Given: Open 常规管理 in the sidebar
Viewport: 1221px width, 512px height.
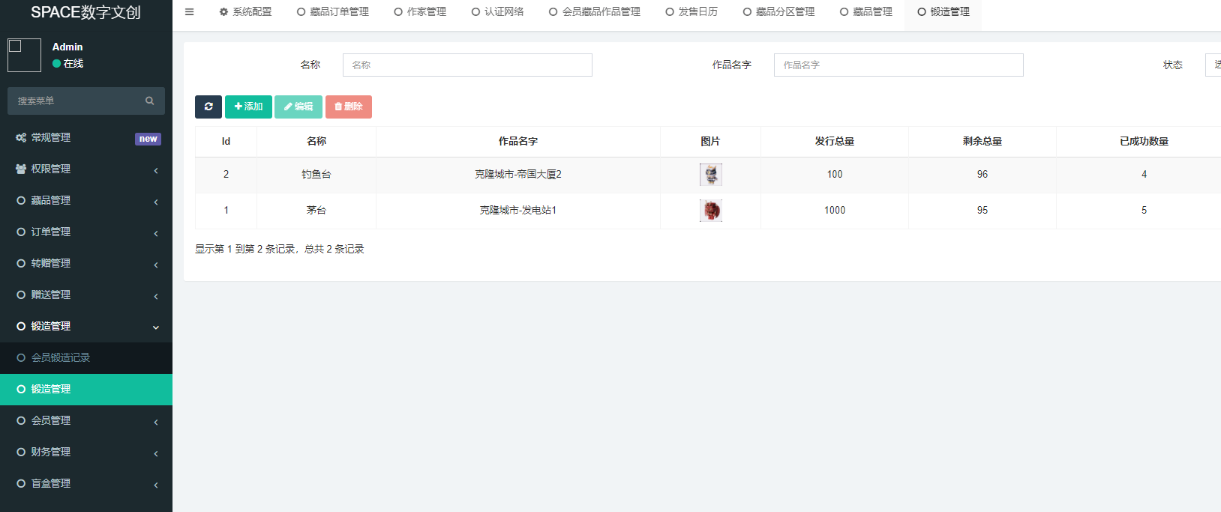Looking at the screenshot, I should [x=86, y=138].
